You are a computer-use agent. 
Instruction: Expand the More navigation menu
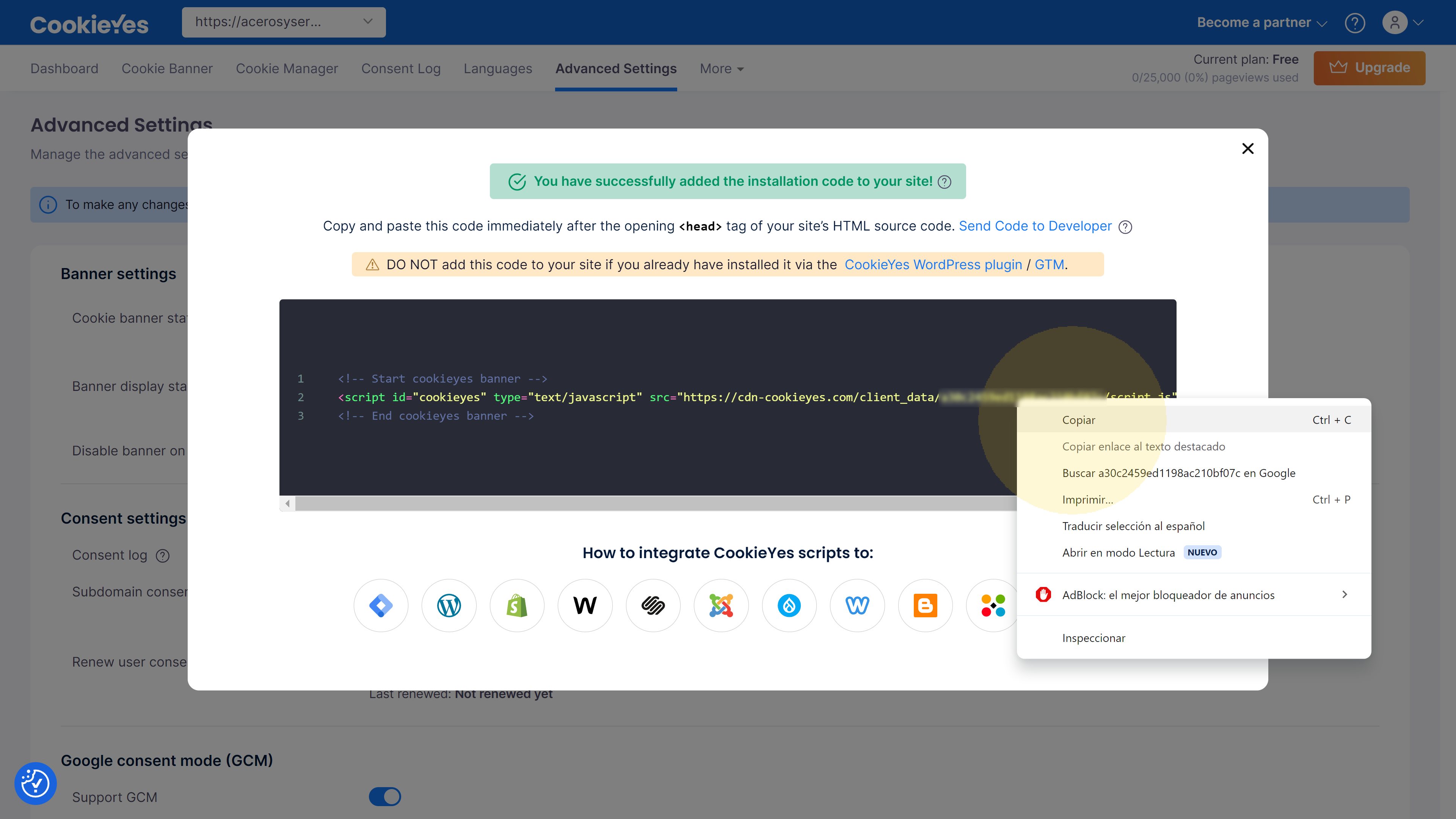point(722,68)
